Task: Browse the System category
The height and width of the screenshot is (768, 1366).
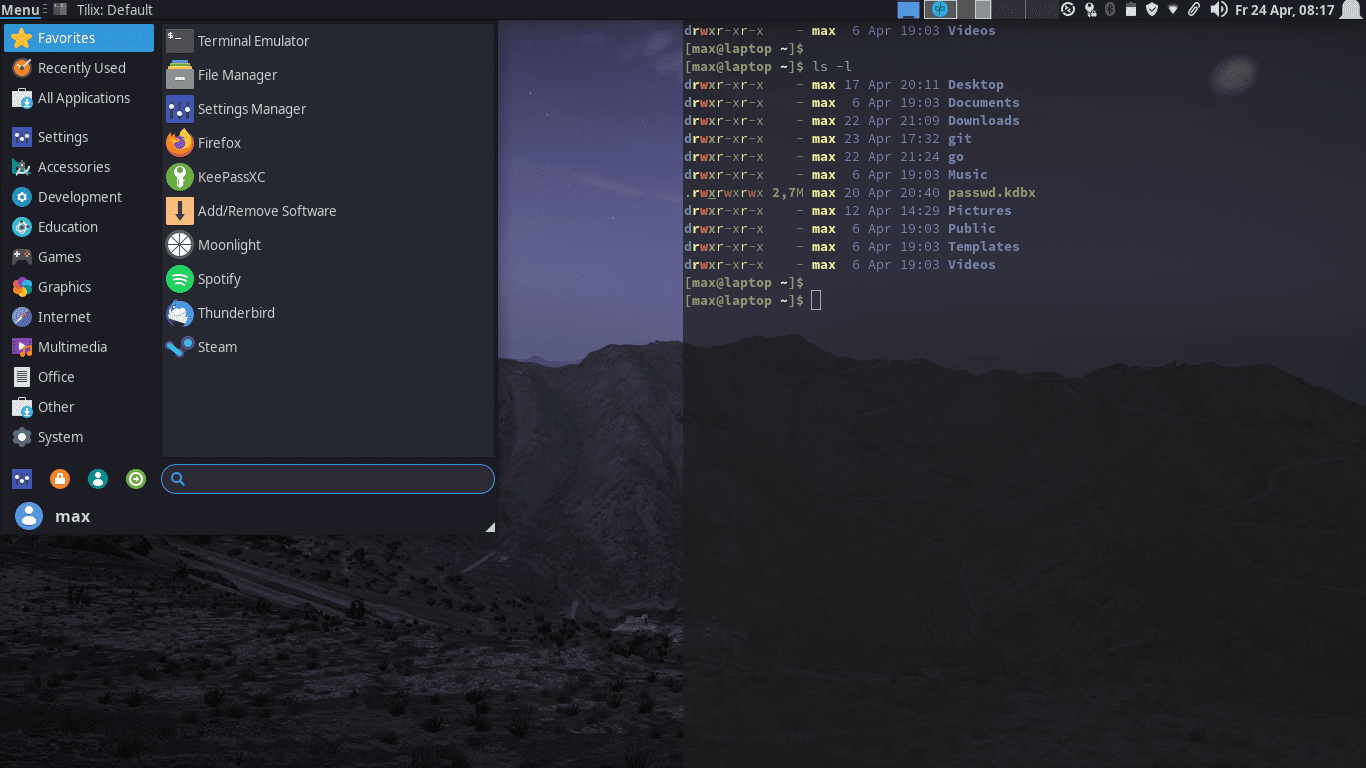Action: [79, 437]
